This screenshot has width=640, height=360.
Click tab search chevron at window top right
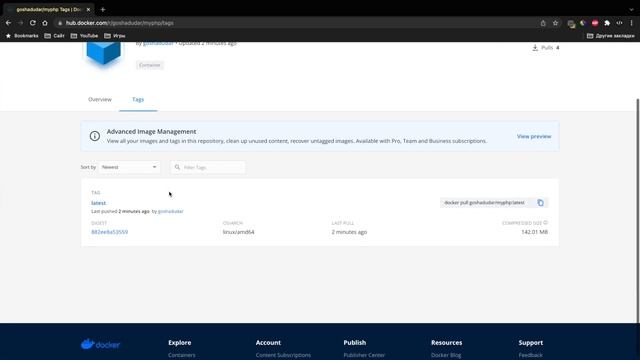click(631, 9)
